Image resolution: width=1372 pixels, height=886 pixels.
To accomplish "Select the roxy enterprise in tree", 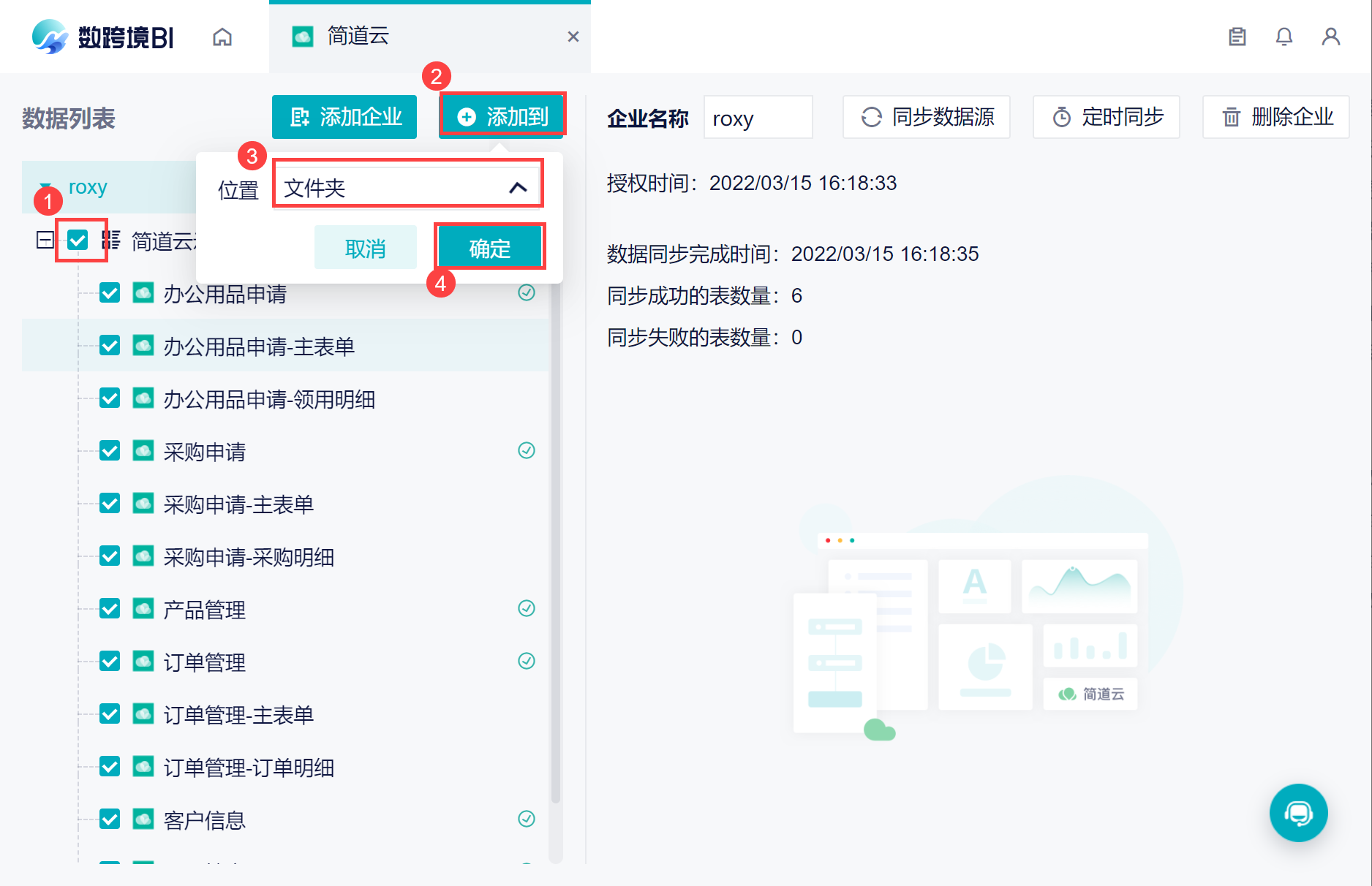I will pyautogui.click(x=88, y=187).
